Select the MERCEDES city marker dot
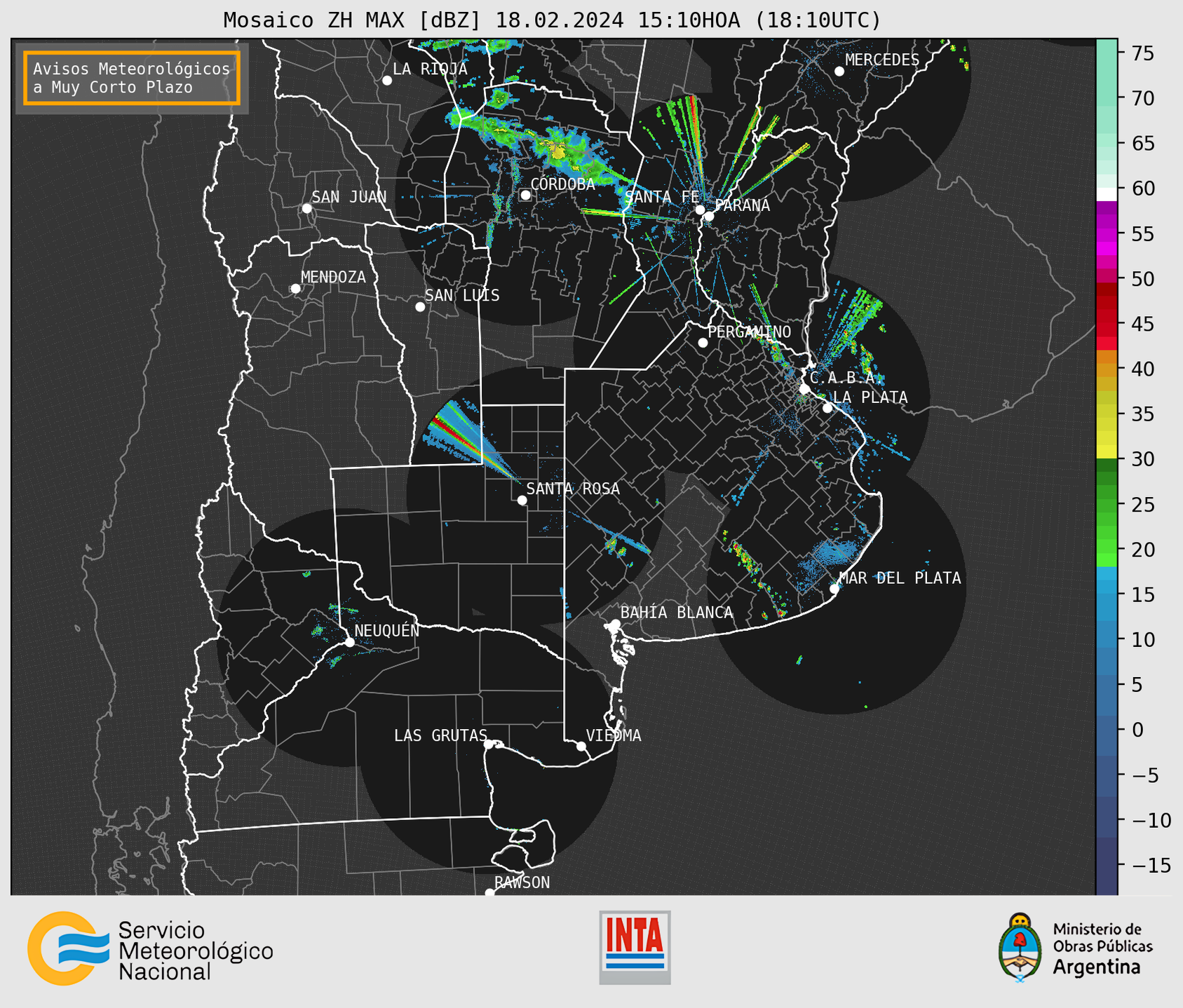1183x1008 pixels. [x=839, y=71]
